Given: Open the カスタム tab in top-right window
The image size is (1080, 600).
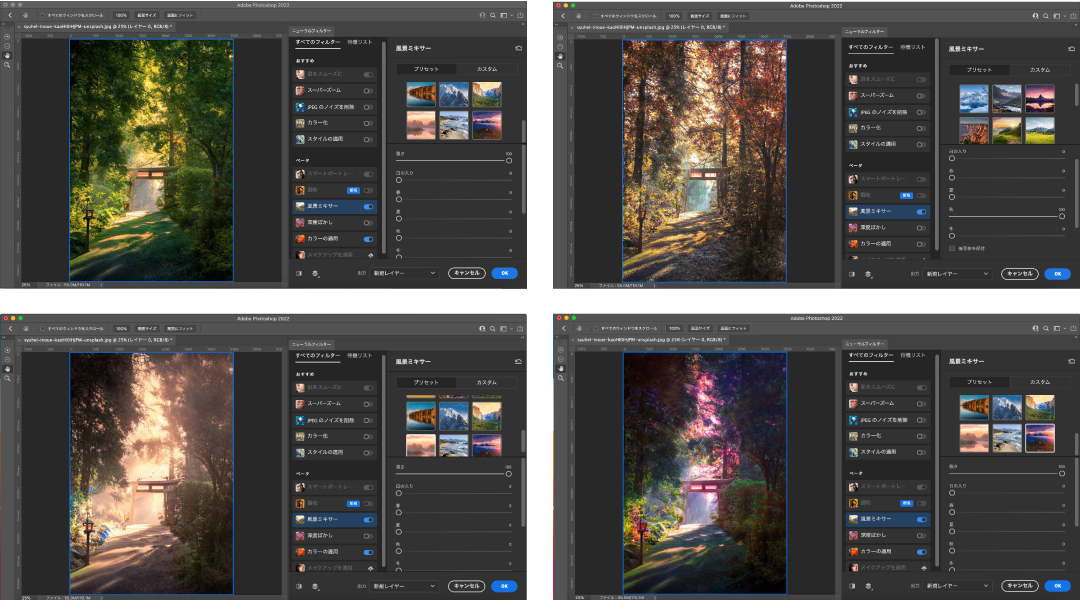Looking at the screenshot, I should 1039,70.
